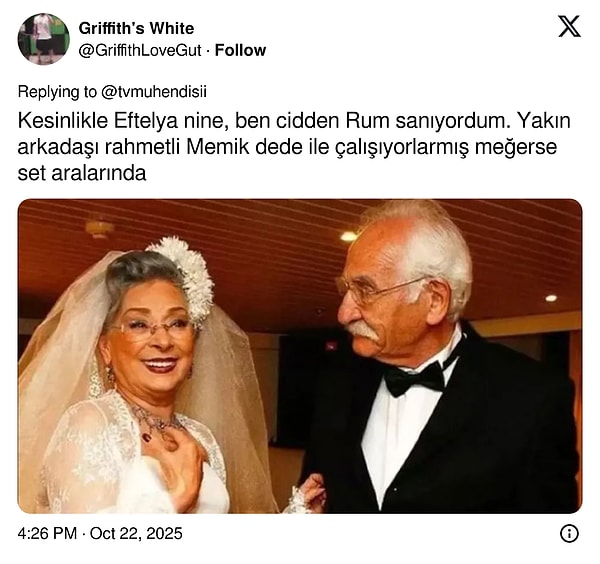Click the groom's glasses in the photo

point(377,289)
